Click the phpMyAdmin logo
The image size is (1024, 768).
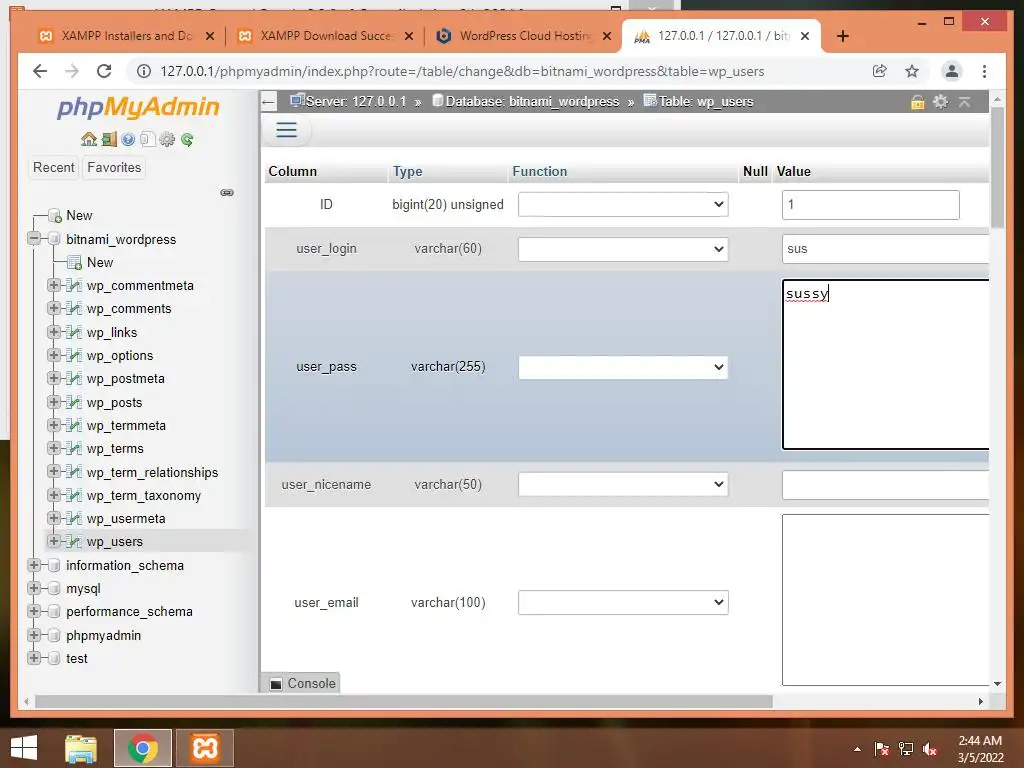click(138, 107)
